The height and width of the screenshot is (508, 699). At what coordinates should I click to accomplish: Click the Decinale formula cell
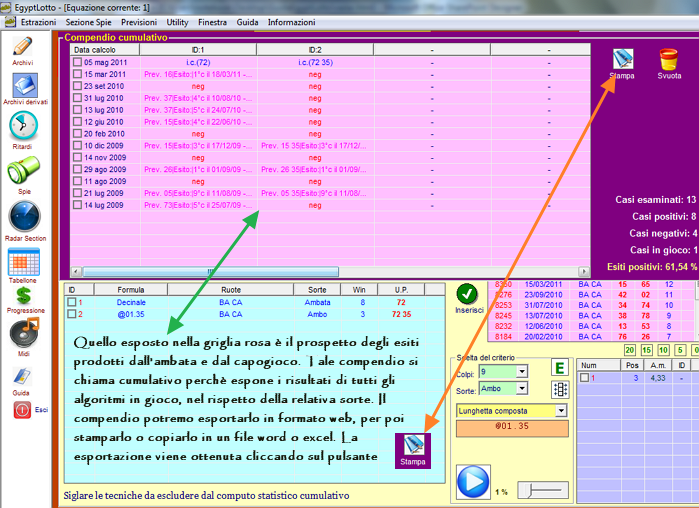pos(131,302)
